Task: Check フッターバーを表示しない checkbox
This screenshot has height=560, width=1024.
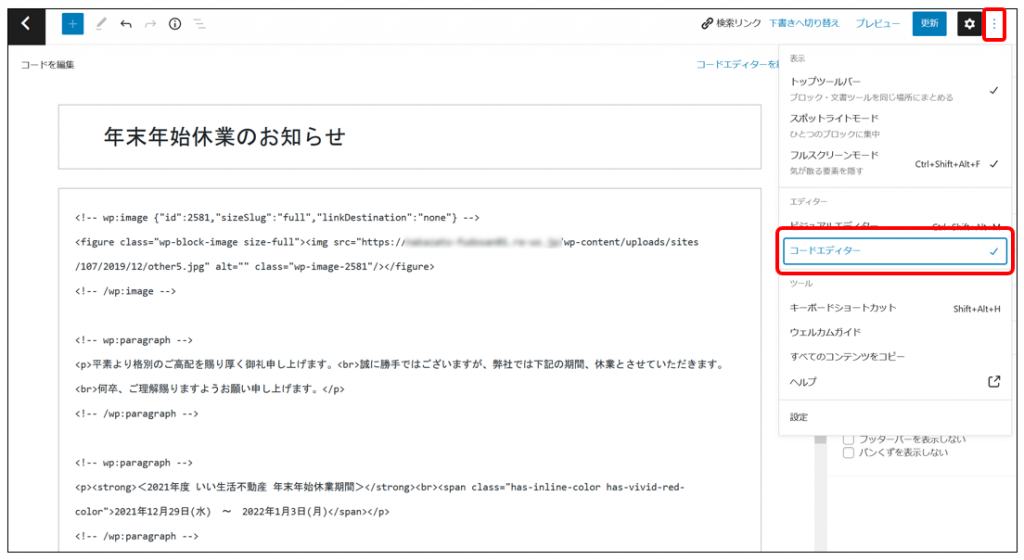Action: coord(849,438)
